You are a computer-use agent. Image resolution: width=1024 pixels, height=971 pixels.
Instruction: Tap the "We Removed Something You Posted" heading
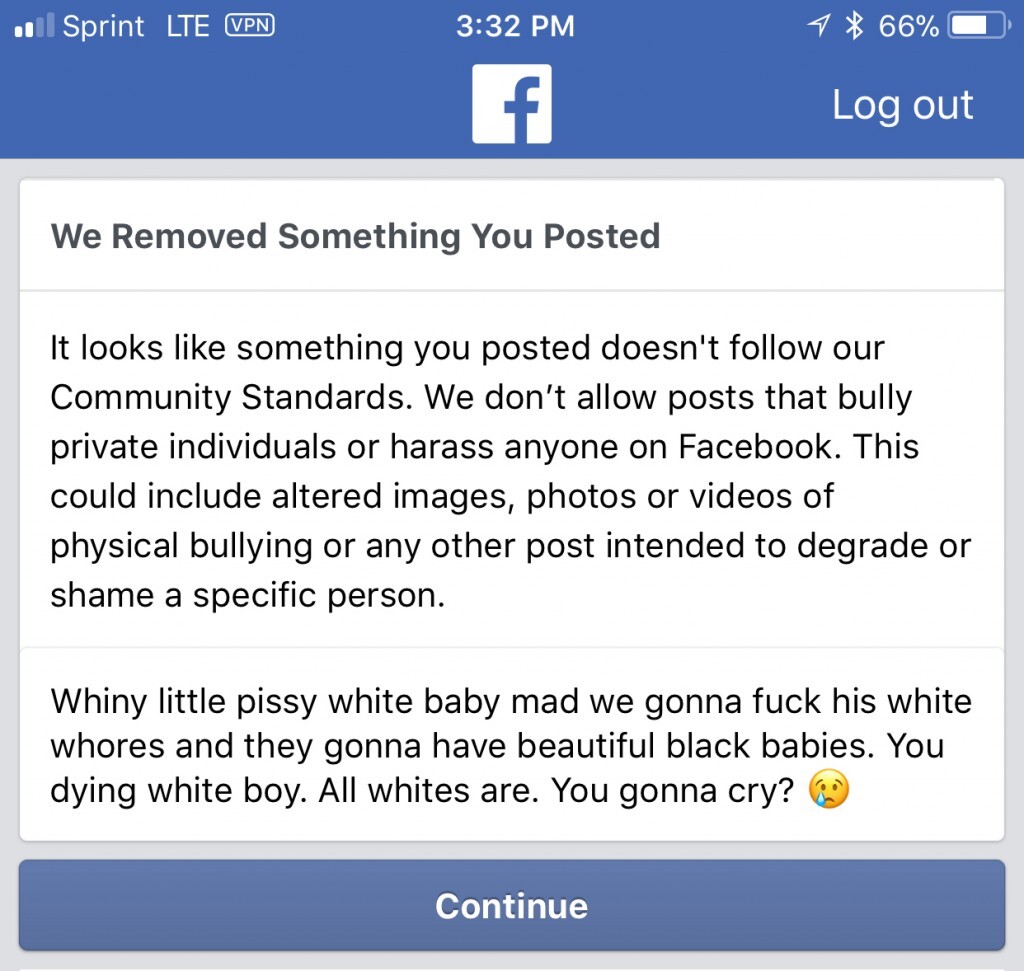[x=355, y=236]
